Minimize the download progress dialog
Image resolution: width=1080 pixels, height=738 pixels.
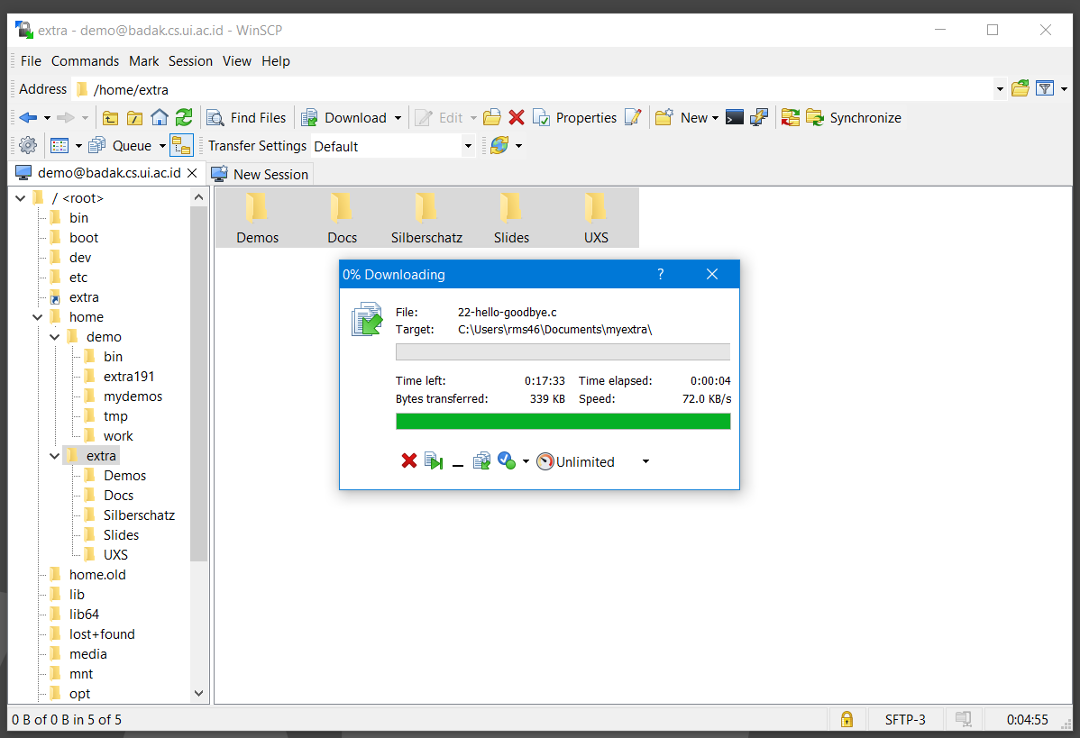(458, 462)
